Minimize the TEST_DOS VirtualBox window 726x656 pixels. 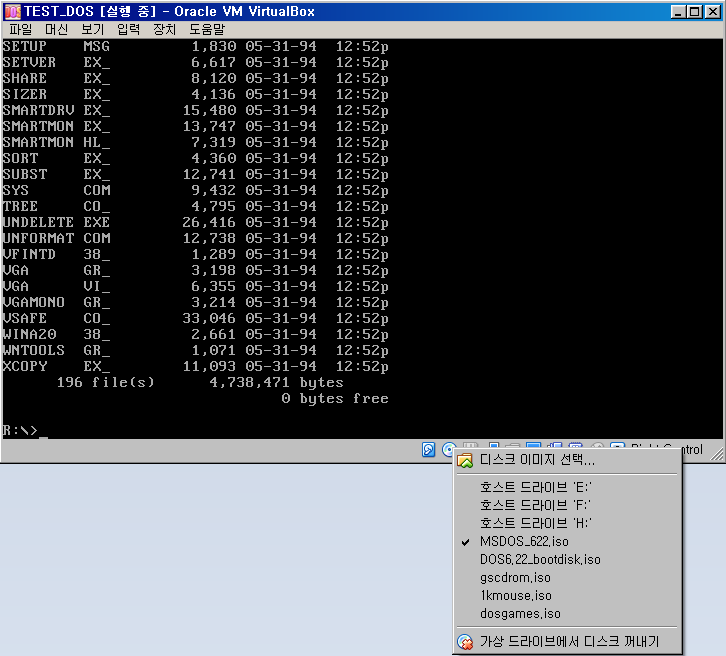pyautogui.click(x=678, y=12)
